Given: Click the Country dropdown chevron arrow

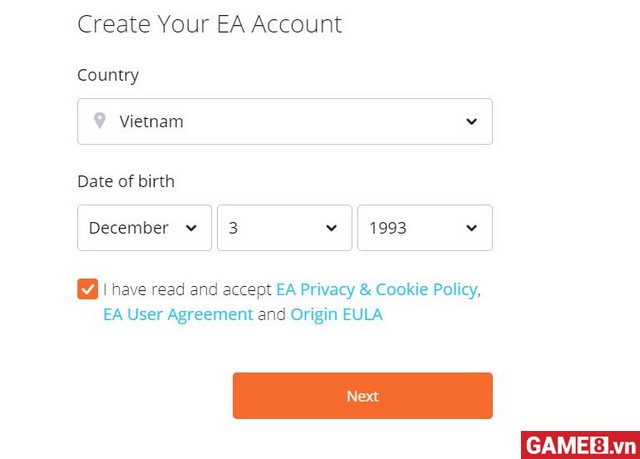Looking at the screenshot, I should (471, 122).
